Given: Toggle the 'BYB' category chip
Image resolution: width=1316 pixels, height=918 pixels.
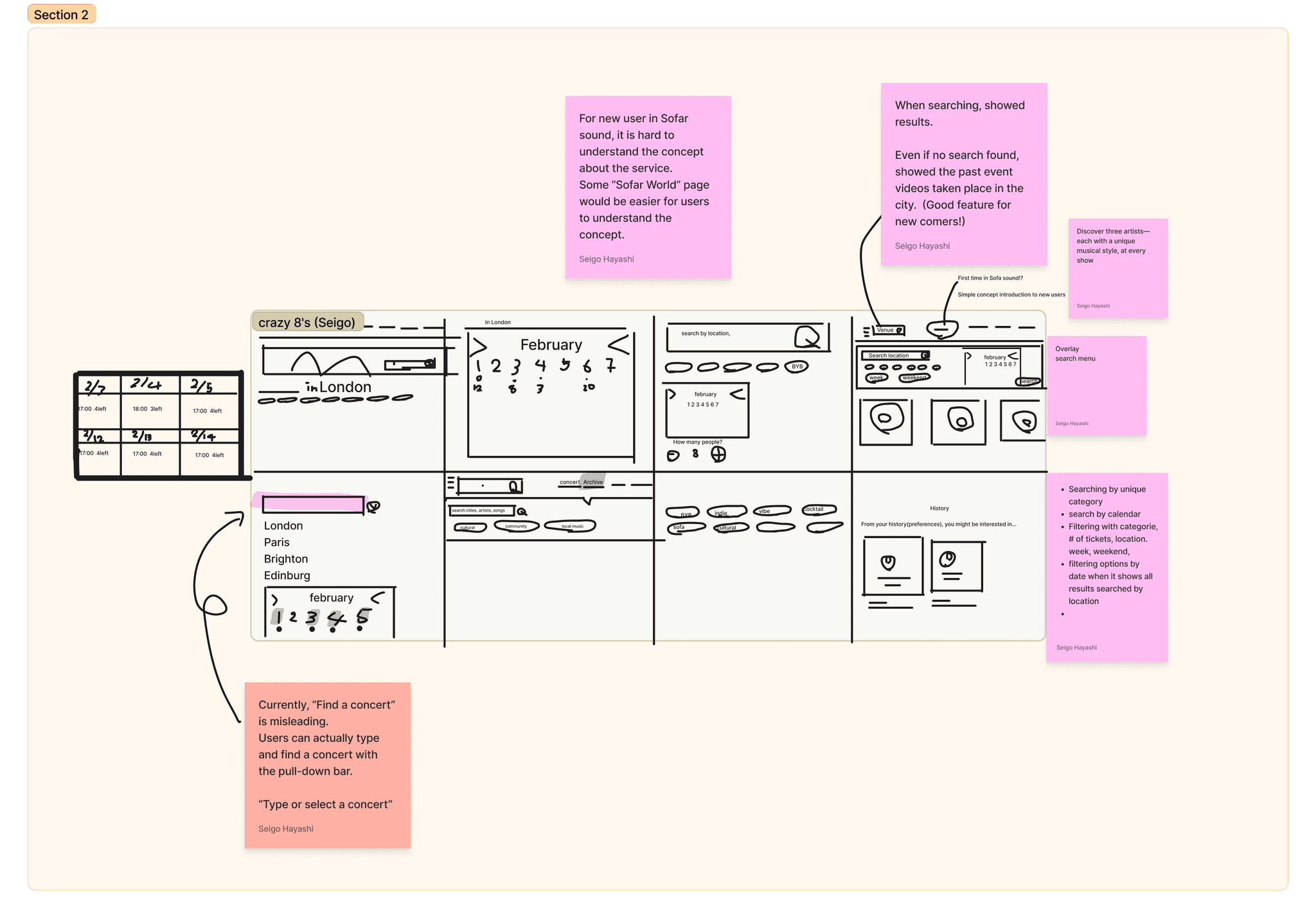Looking at the screenshot, I should [x=797, y=366].
